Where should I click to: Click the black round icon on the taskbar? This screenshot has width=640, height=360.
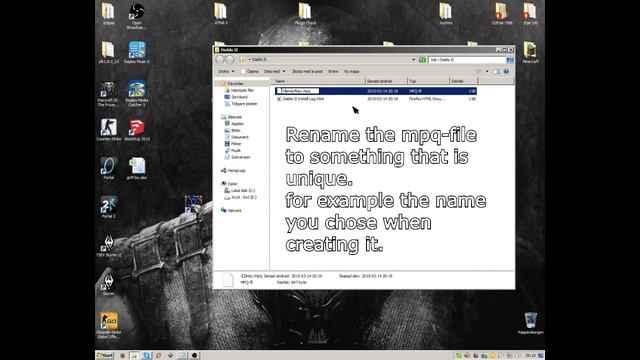click(x=194, y=356)
